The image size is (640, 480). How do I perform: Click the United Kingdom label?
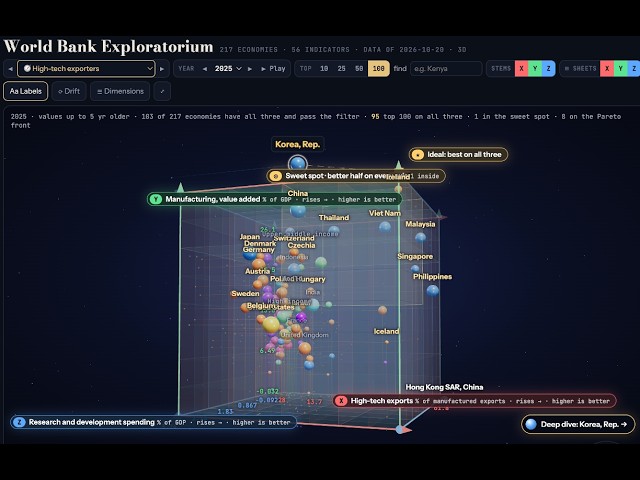pos(304,335)
